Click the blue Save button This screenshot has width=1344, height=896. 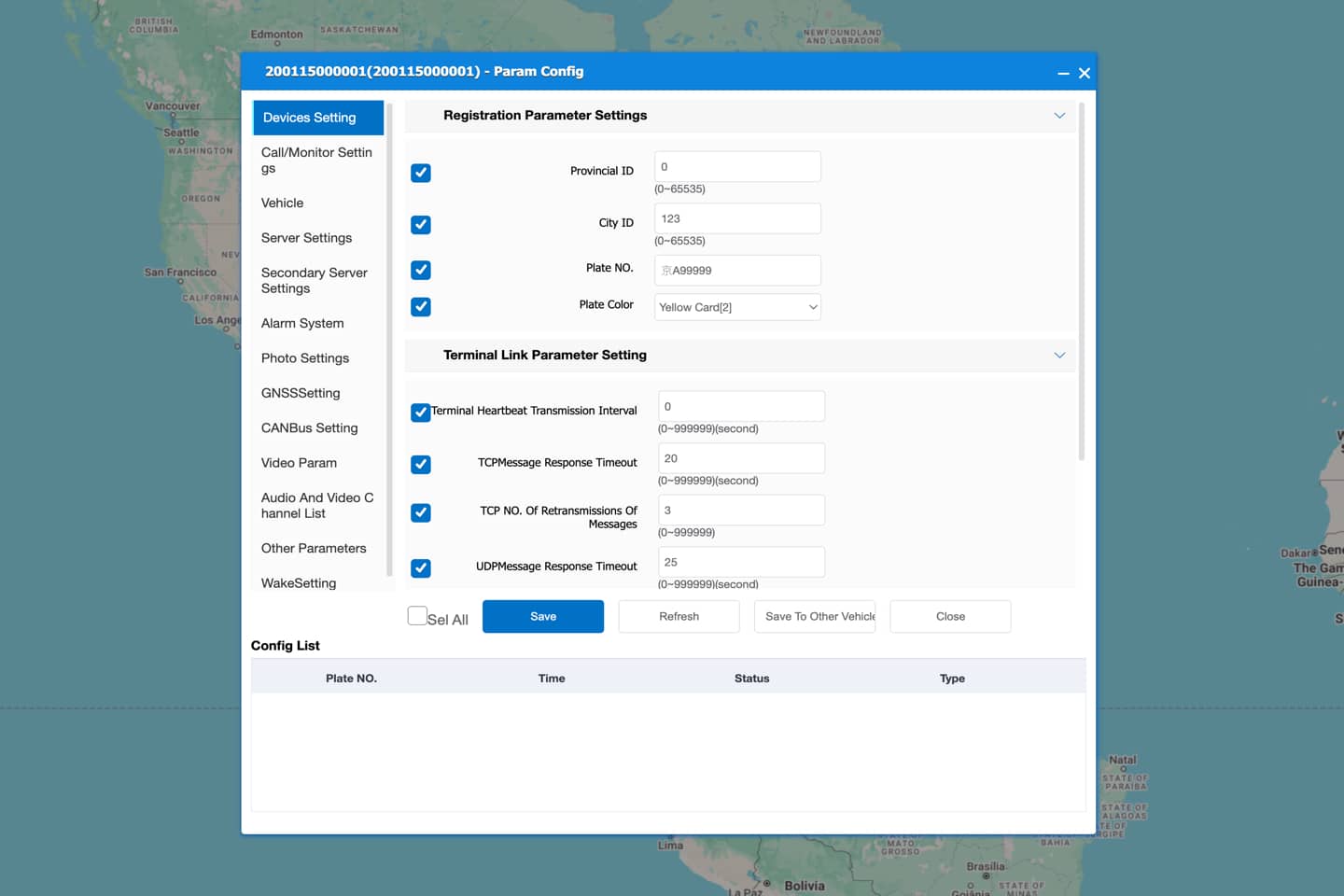[543, 617]
